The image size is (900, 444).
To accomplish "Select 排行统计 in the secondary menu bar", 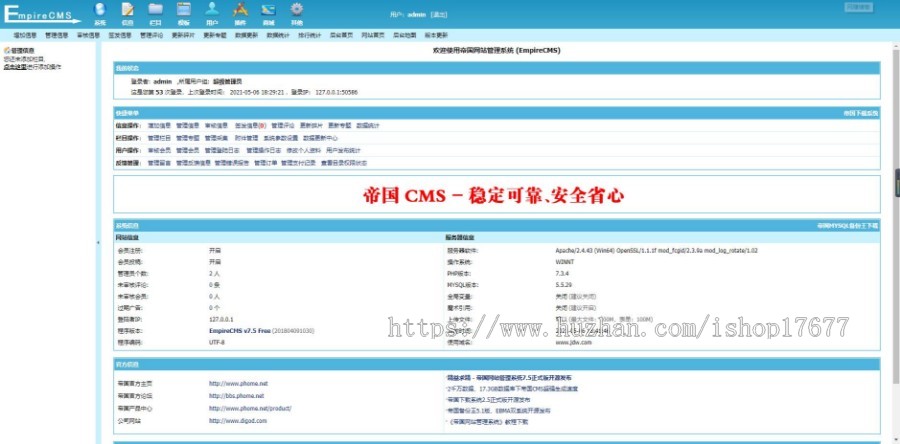I will 309,36.
